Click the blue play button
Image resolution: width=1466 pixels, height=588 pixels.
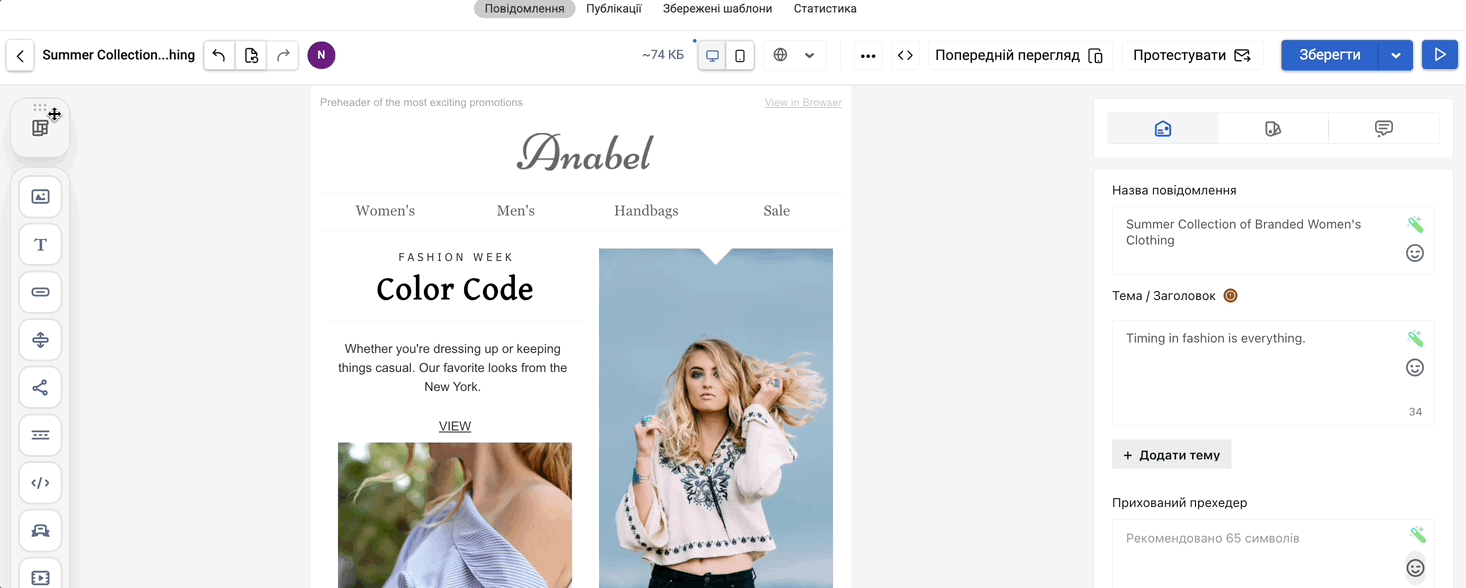[x=1439, y=55]
